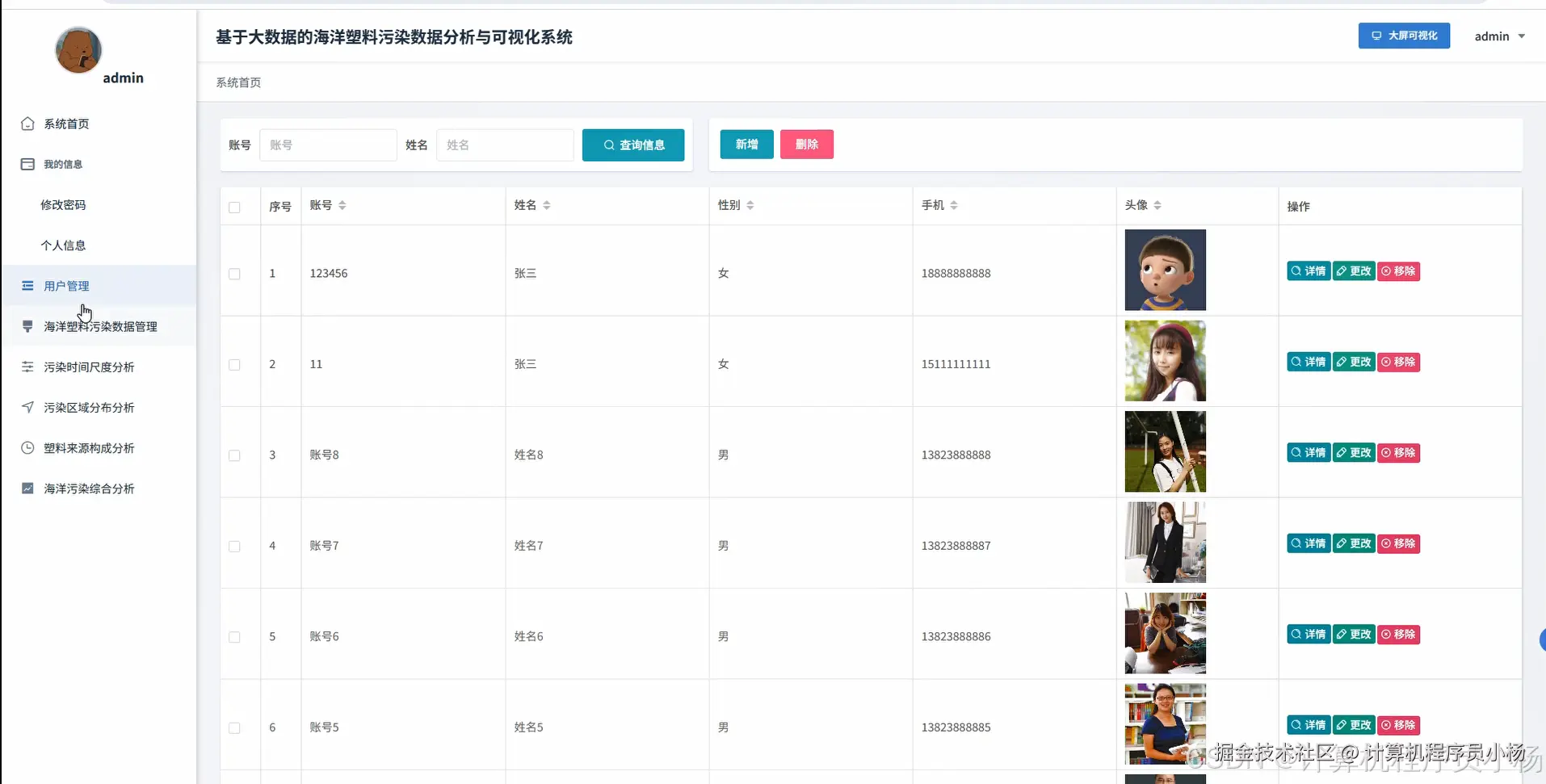Sort table by 账号 column arrows
This screenshot has width=1546, height=784.
click(x=342, y=205)
